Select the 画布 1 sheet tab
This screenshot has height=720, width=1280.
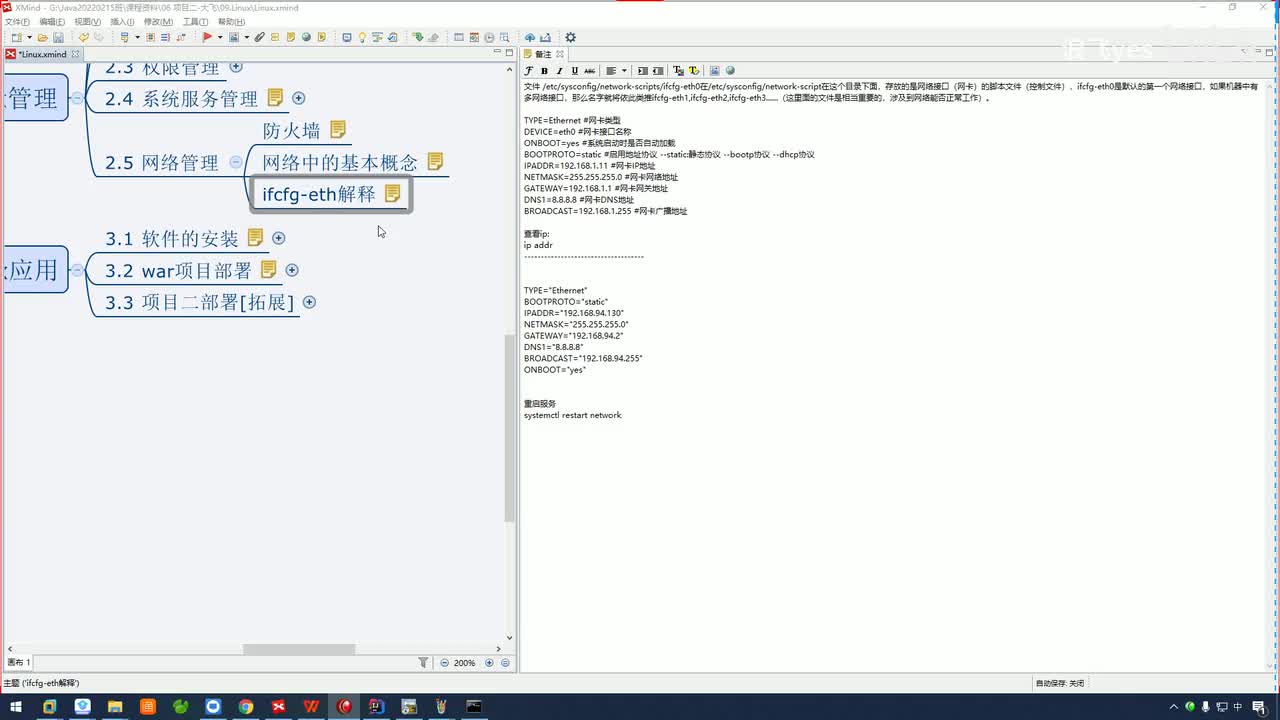coord(19,663)
